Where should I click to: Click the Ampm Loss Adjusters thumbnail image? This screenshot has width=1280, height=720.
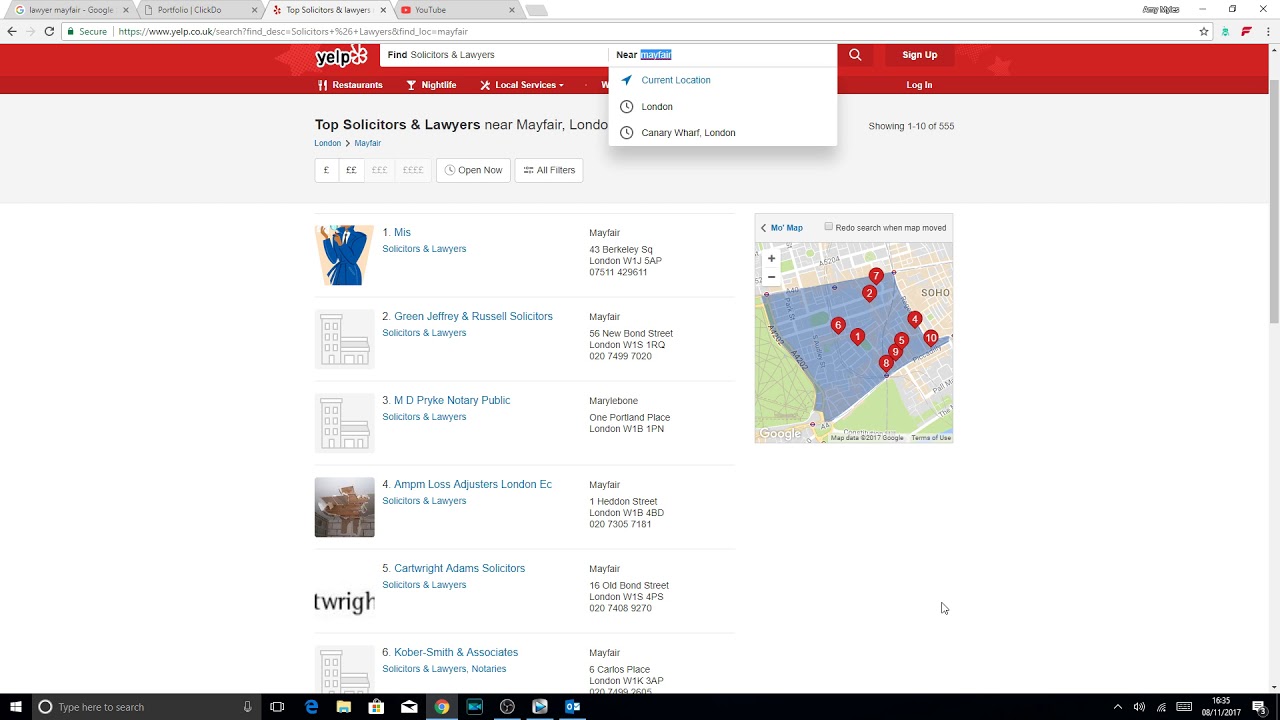pos(344,507)
